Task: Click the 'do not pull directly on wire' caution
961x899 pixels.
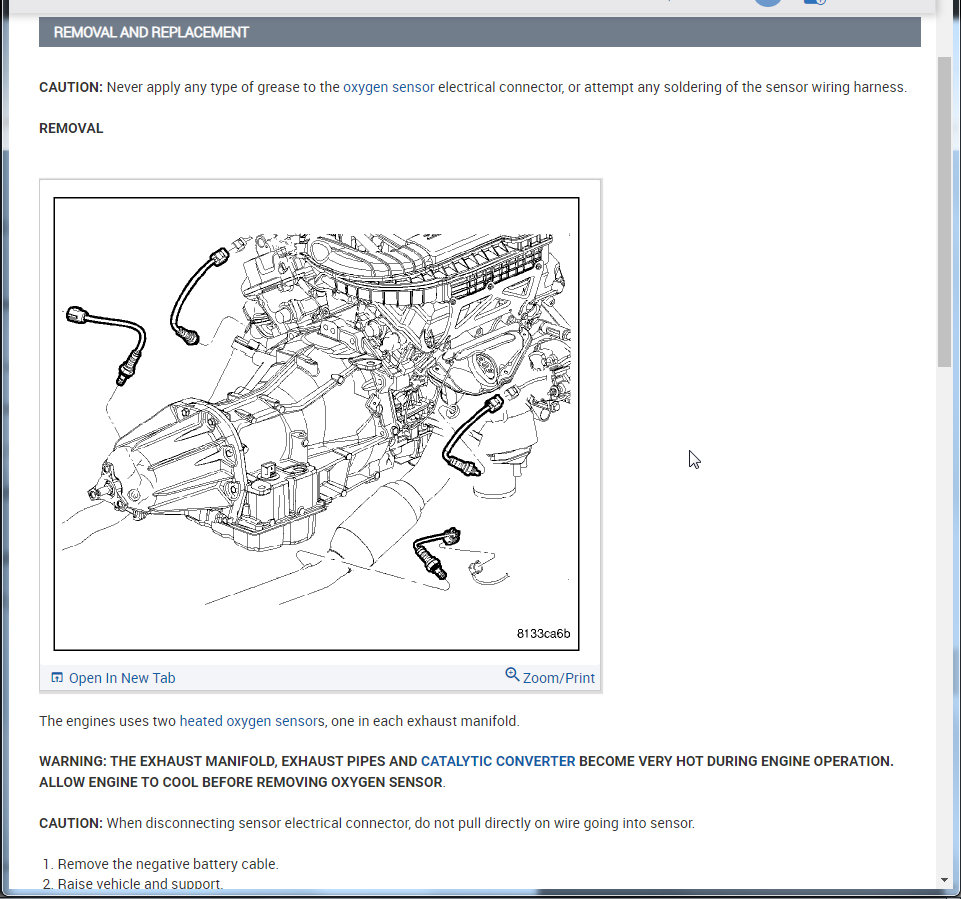Action: click(367, 823)
